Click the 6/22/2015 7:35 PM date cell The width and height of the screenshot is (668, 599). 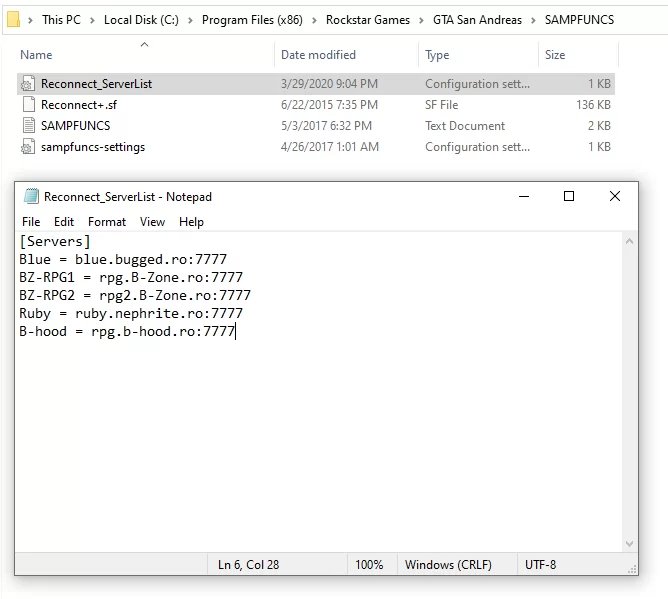pos(329,105)
